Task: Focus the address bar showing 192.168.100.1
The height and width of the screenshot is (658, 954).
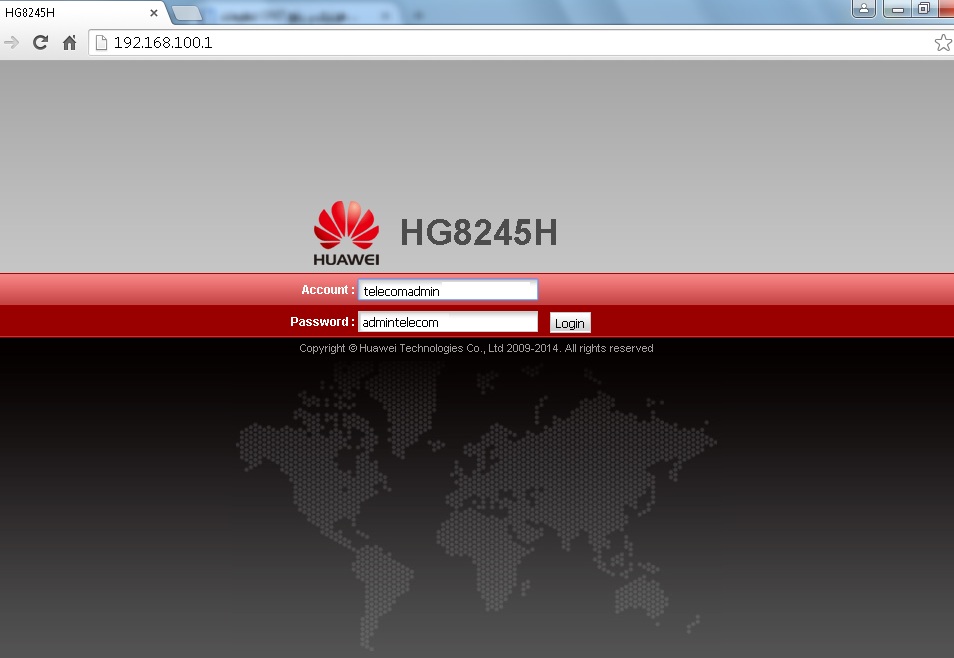Action: 500,43
